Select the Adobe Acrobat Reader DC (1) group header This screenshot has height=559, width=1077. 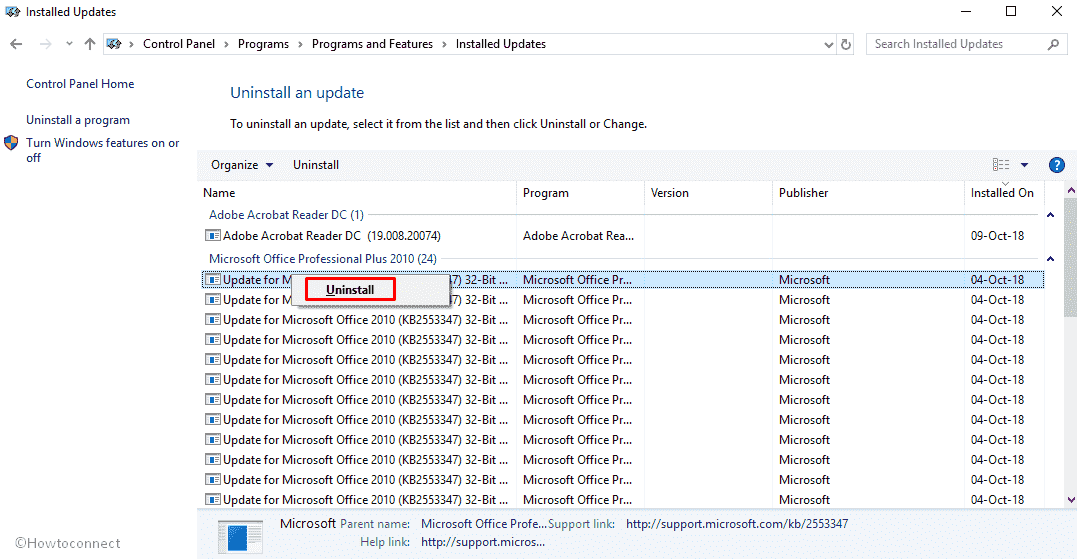coord(286,215)
